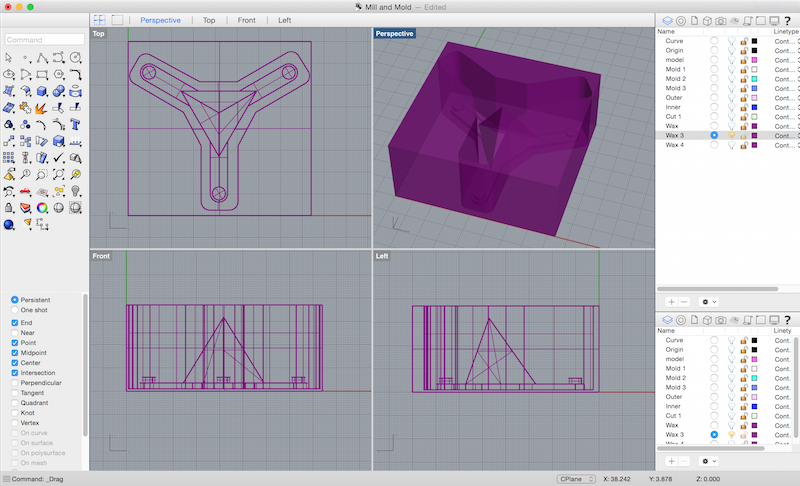Pick the Circle drawing tool
The width and height of the screenshot is (800, 486).
coord(75,57)
